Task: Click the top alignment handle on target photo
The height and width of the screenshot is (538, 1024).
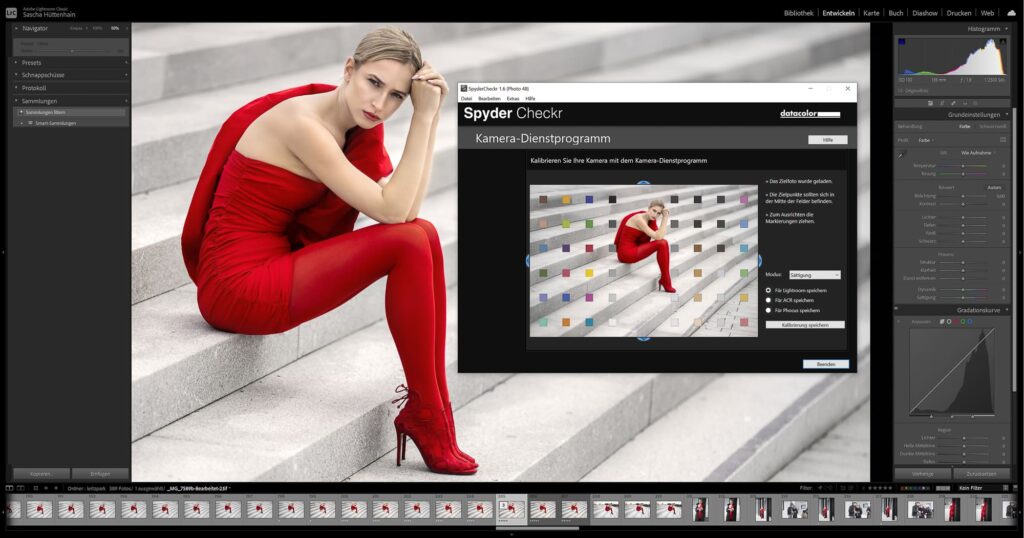Action: (x=643, y=184)
